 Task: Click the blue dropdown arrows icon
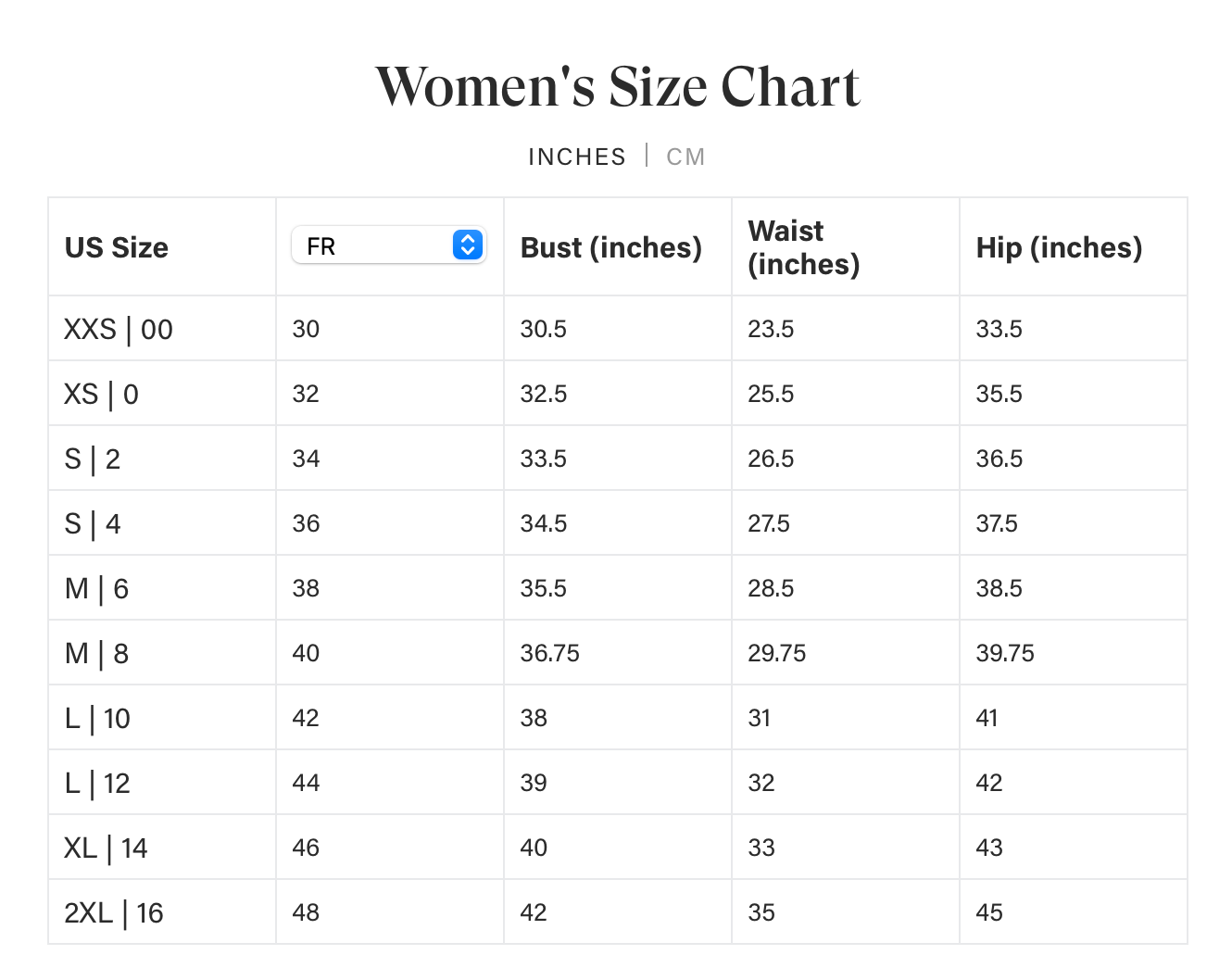468,245
